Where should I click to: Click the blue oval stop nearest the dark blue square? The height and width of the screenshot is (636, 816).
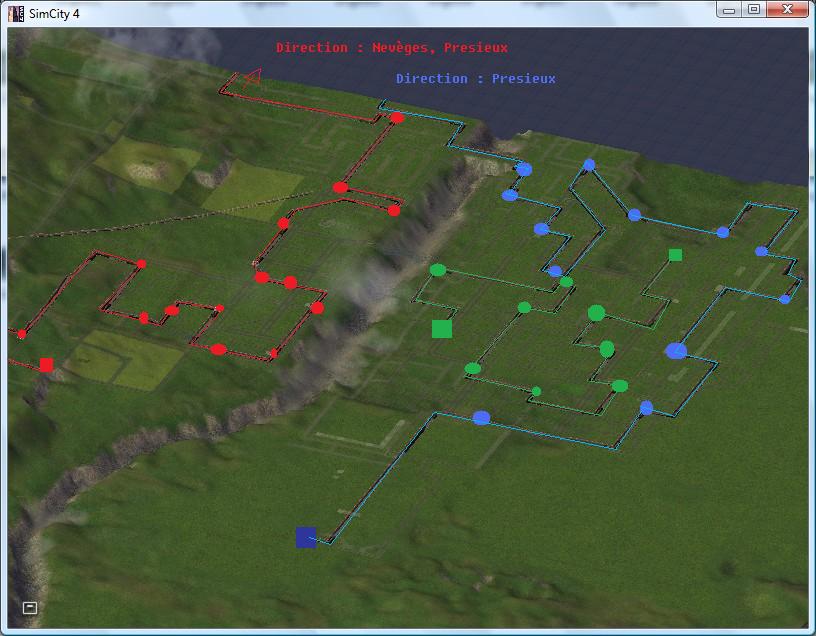click(481, 418)
